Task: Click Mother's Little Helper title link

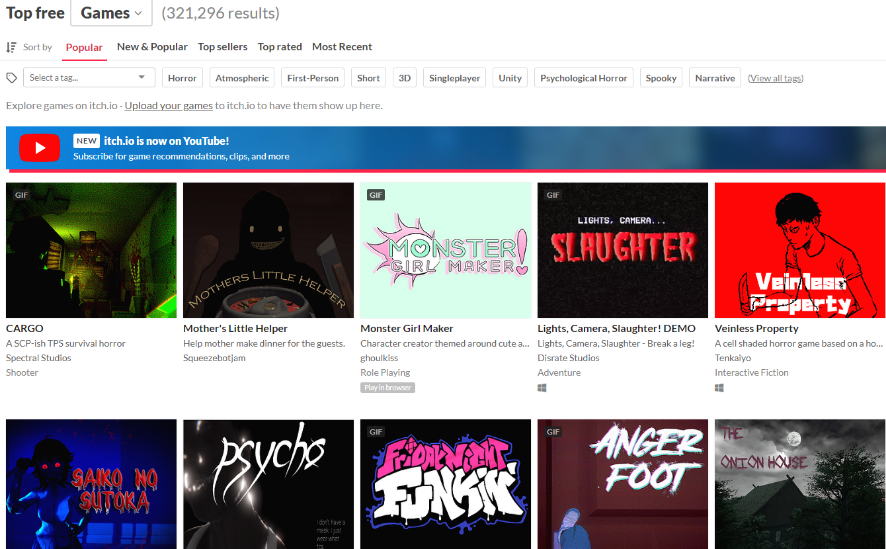Action: [235, 328]
